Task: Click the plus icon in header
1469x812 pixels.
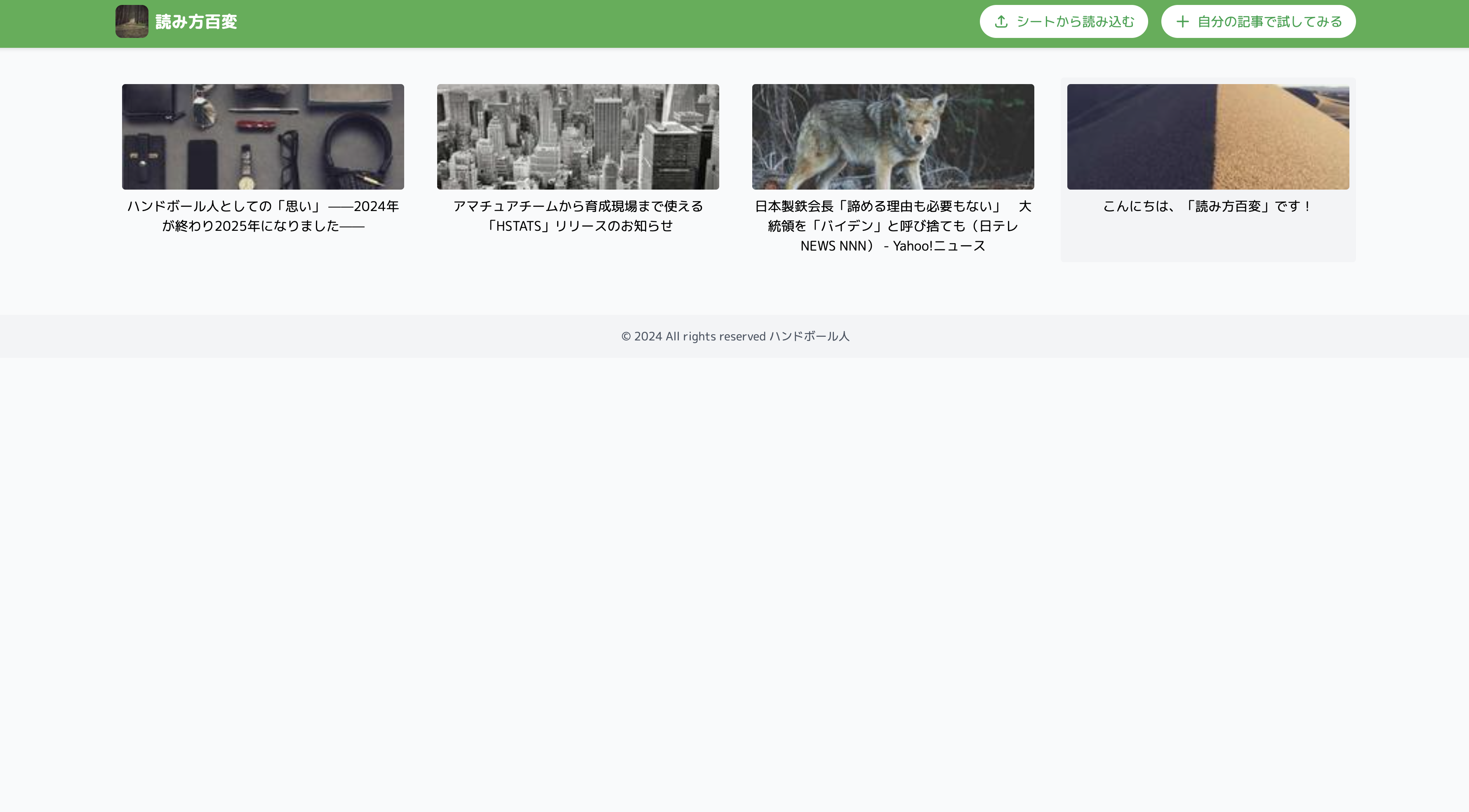Action: (x=1182, y=22)
